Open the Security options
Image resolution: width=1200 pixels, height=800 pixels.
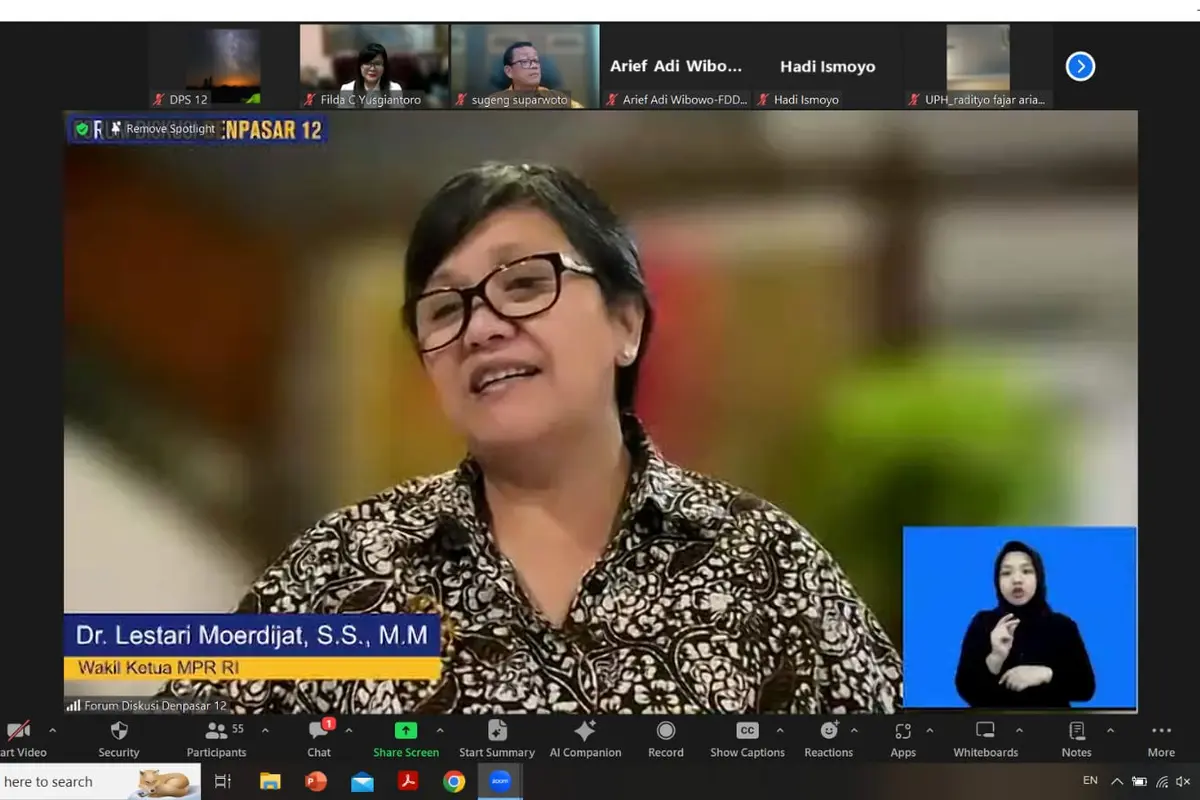tap(119, 740)
